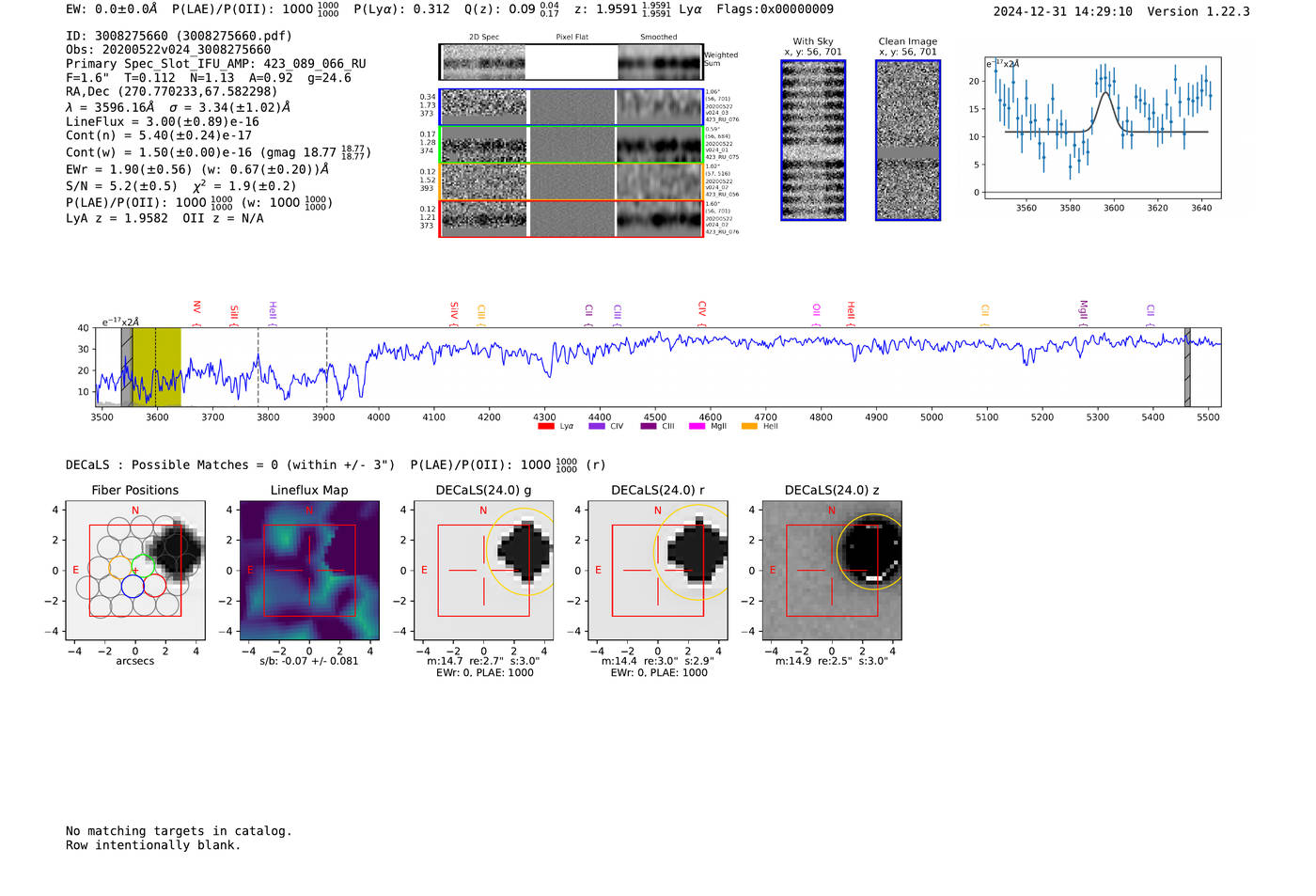
Task: Click the MgII line marker above spectrum
Action: coord(1083,312)
